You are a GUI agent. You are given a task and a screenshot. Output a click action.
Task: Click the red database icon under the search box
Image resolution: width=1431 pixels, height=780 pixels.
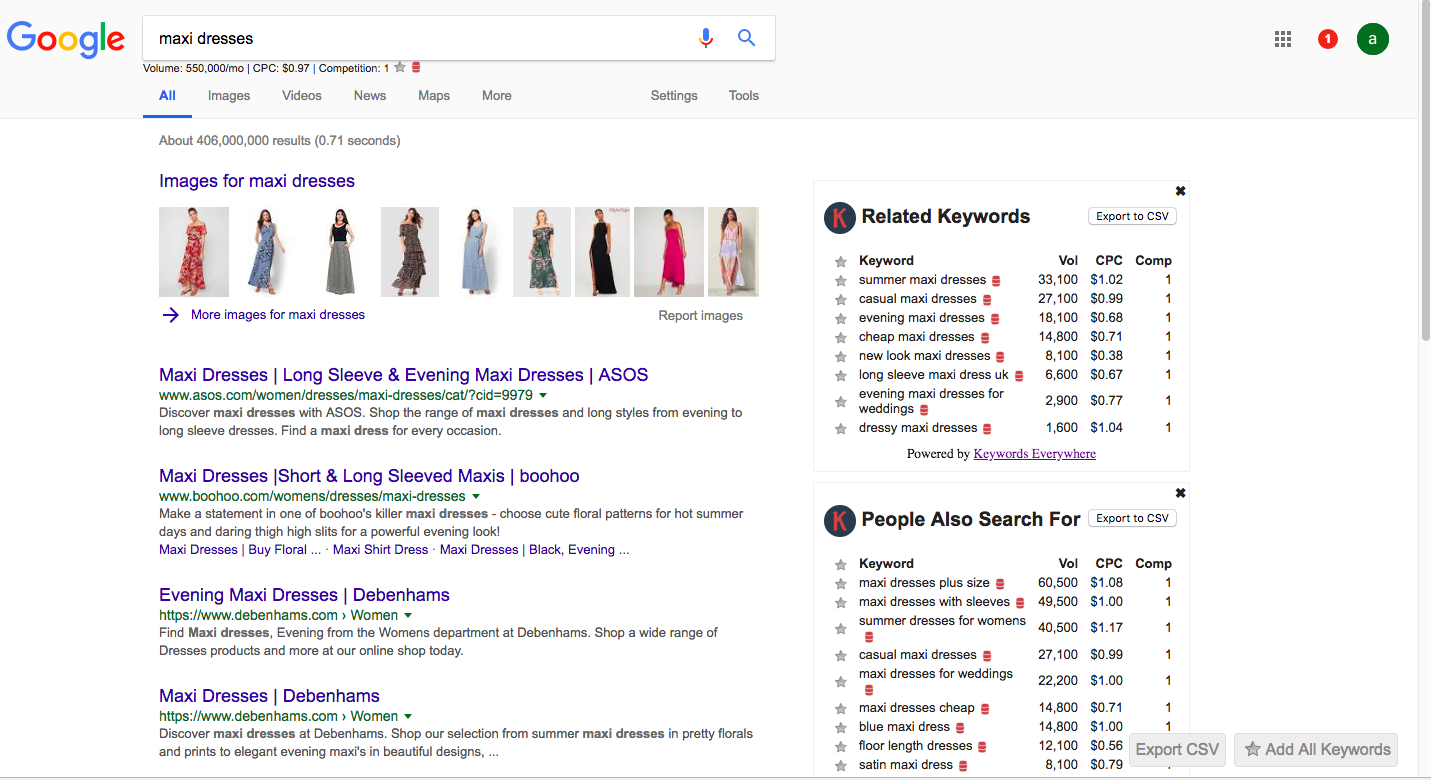click(416, 68)
